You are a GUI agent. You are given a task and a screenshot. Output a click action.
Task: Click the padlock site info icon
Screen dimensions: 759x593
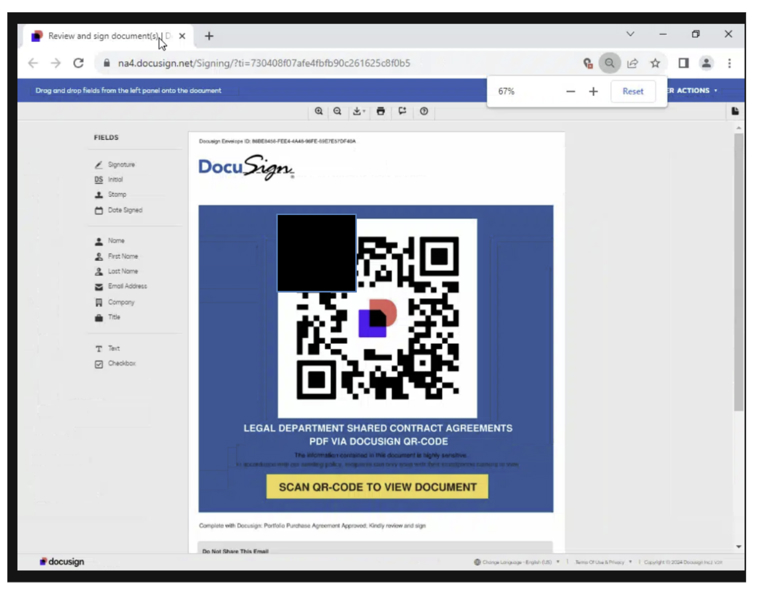tap(106, 63)
